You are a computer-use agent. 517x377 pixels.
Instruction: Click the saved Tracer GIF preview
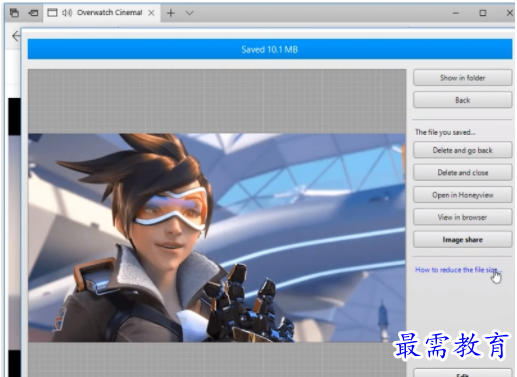217,238
